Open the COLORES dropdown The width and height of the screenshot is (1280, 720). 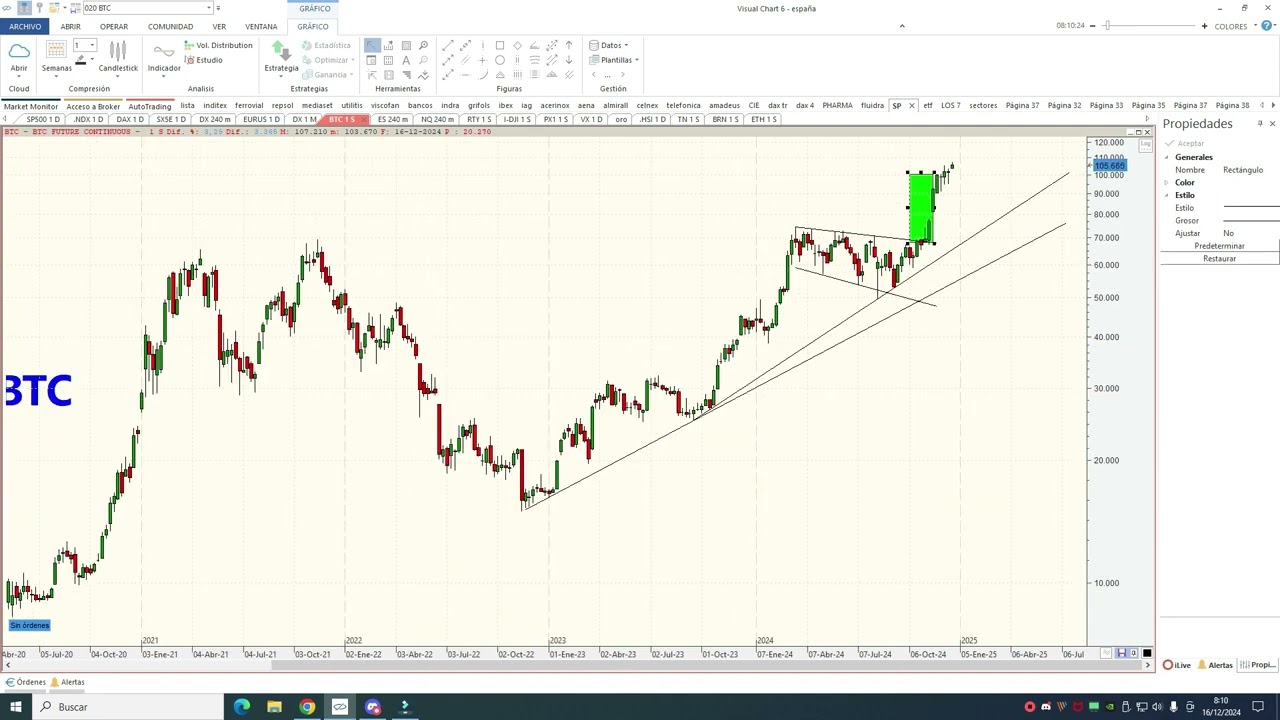(1235, 27)
